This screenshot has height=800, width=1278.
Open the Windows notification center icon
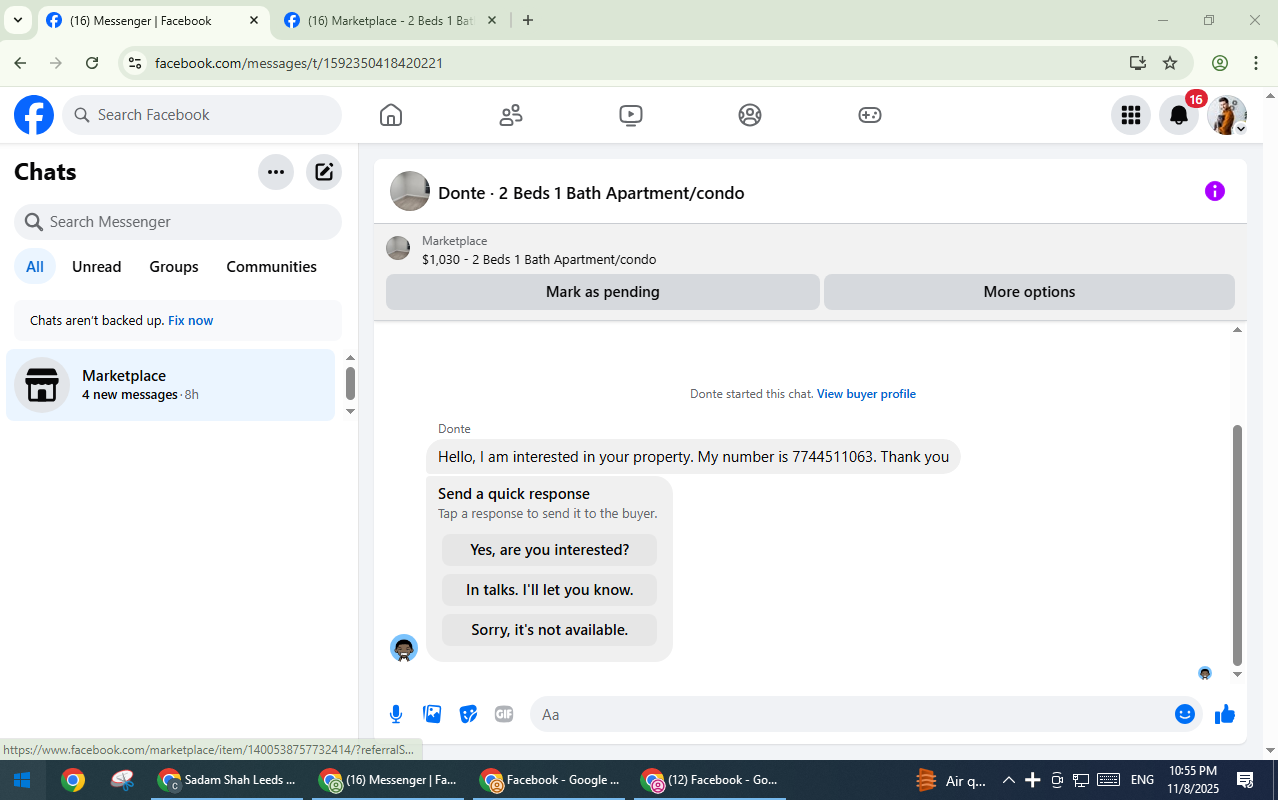pyautogui.click(x=1245, y=780)
